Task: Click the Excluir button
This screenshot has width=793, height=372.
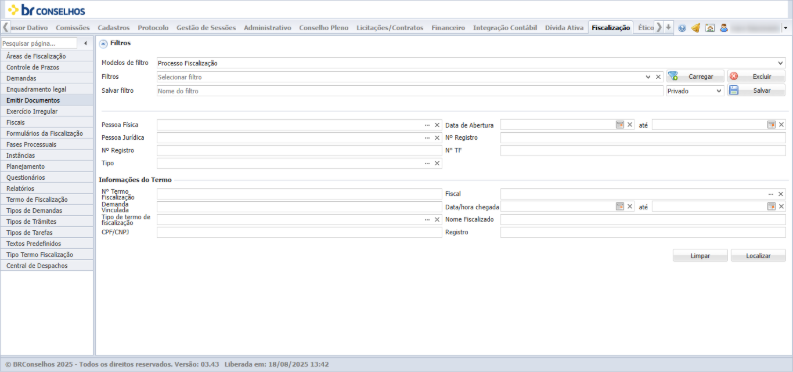Action: [x=756, y=77]
